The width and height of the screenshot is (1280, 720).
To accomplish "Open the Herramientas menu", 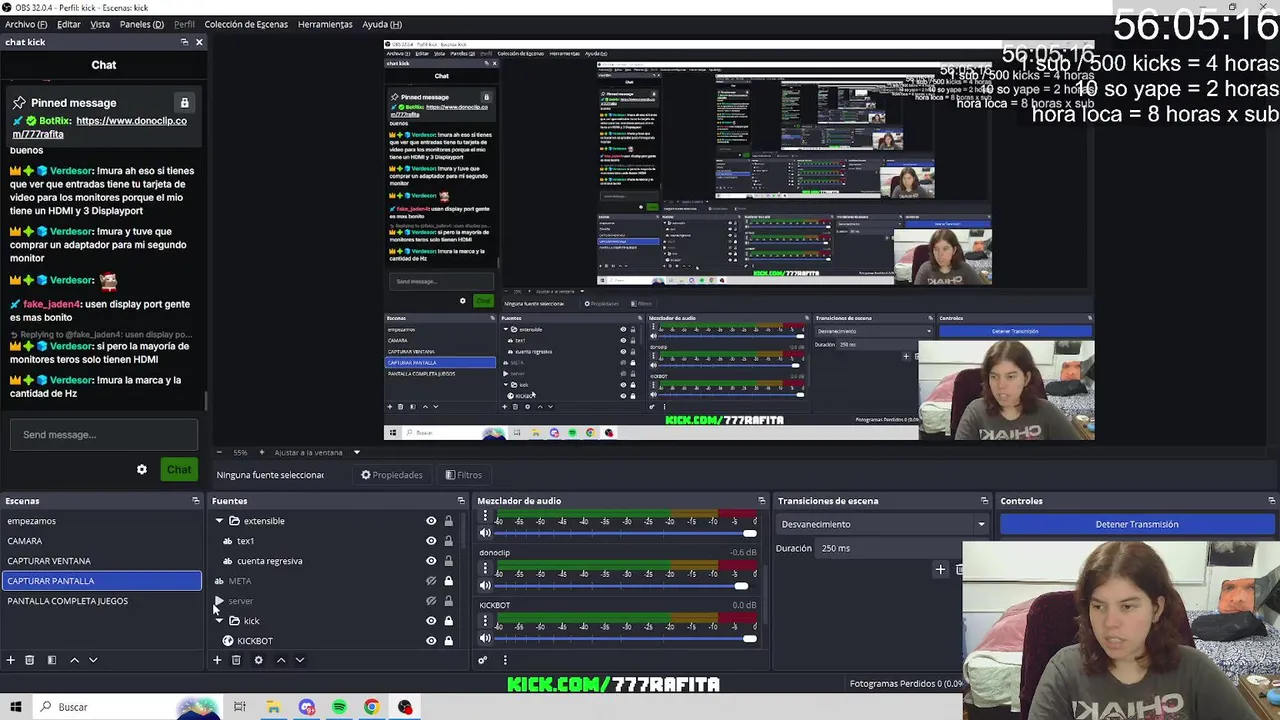I will pyautogui.click(x=325, y=24).
